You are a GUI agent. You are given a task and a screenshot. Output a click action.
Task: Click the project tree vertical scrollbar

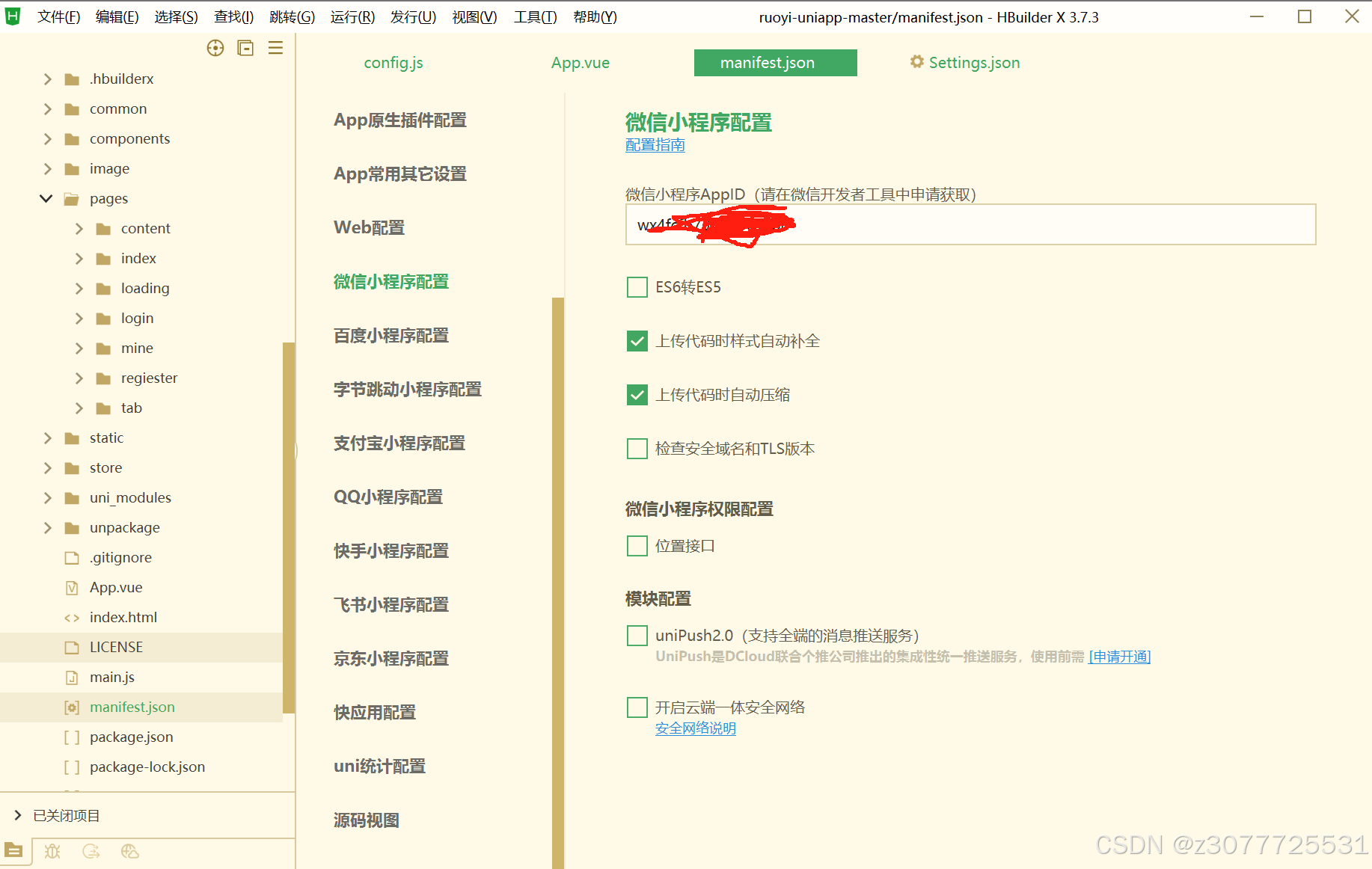pyautogui.click(x=289, y=528)
